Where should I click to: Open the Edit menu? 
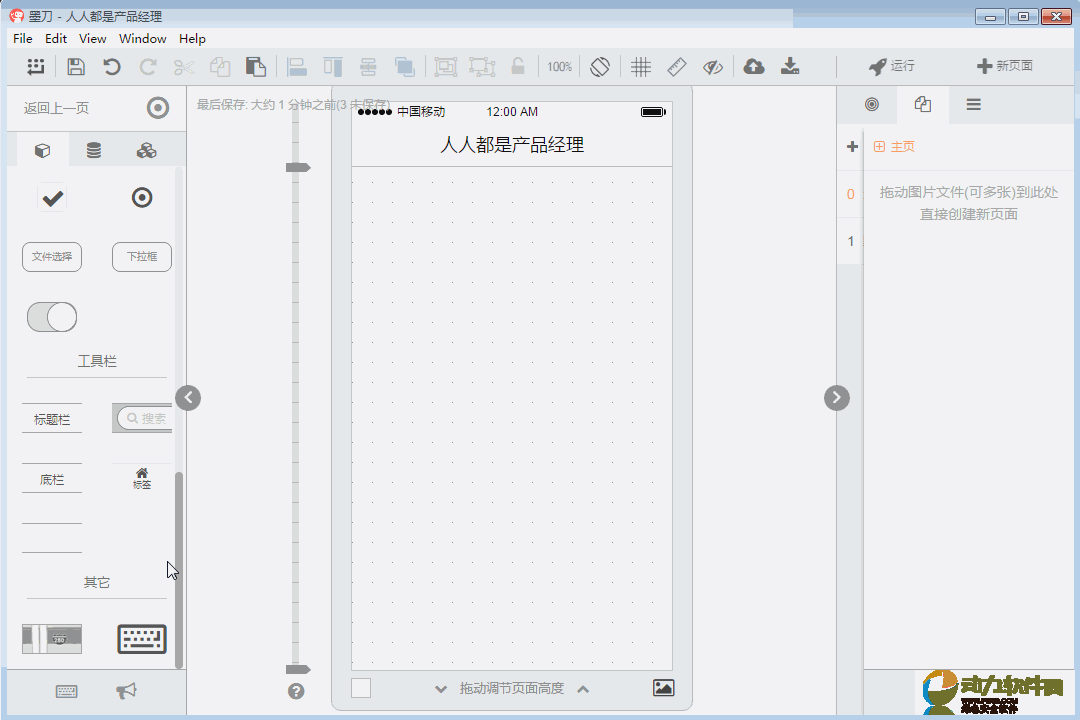(56, 39)
